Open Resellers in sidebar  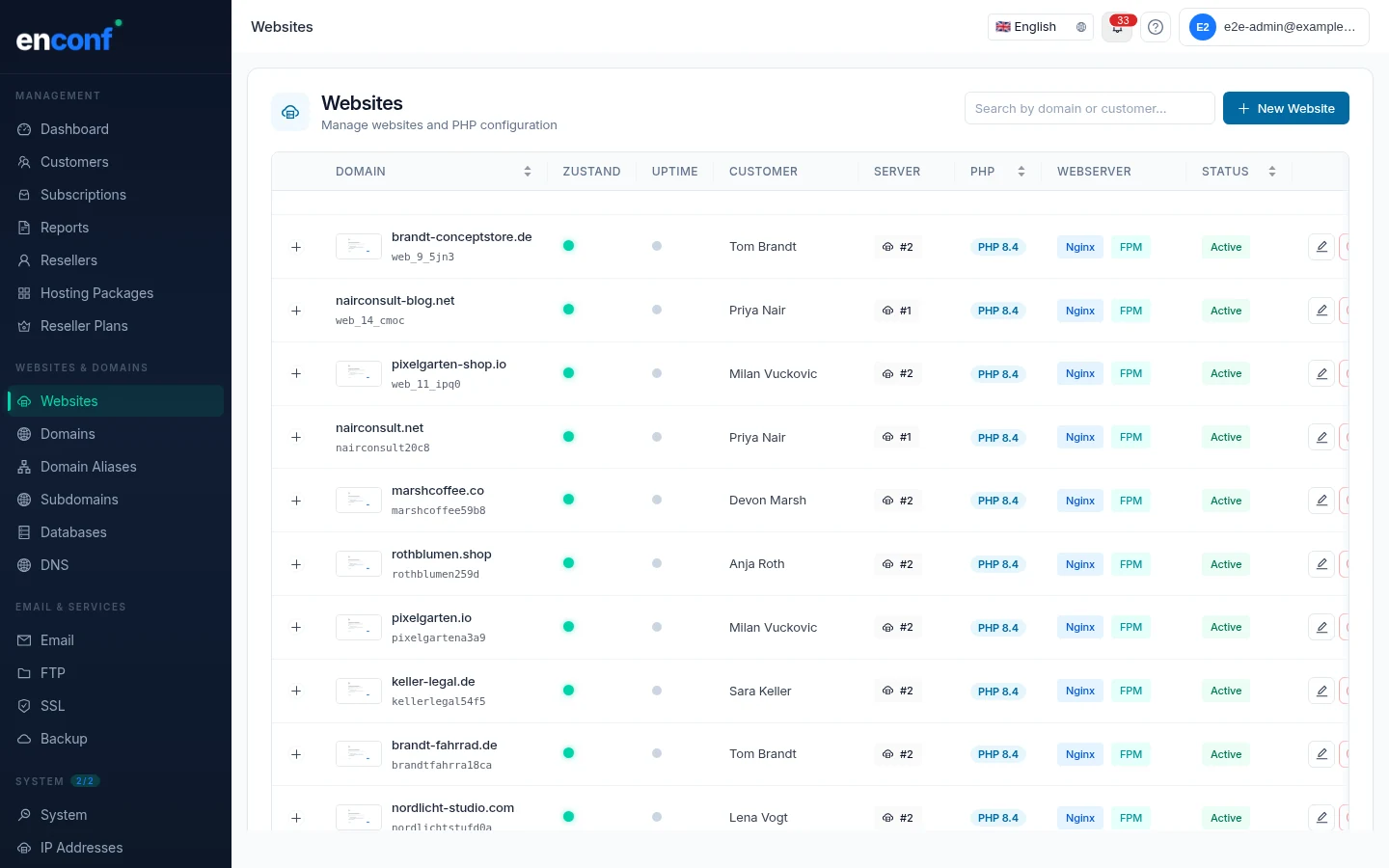coord(116,260)
